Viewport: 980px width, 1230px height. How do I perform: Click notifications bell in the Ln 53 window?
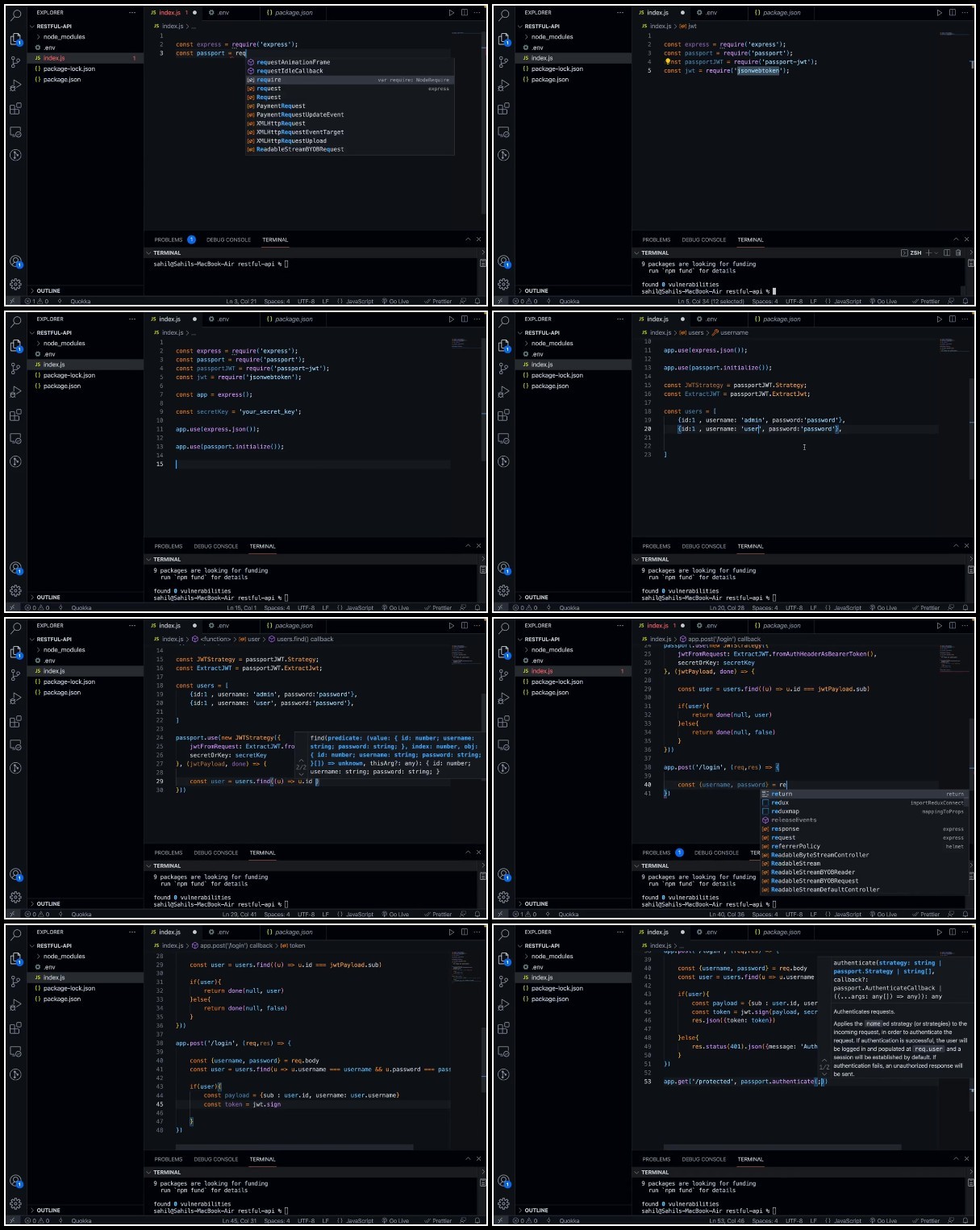(965, 1220)
